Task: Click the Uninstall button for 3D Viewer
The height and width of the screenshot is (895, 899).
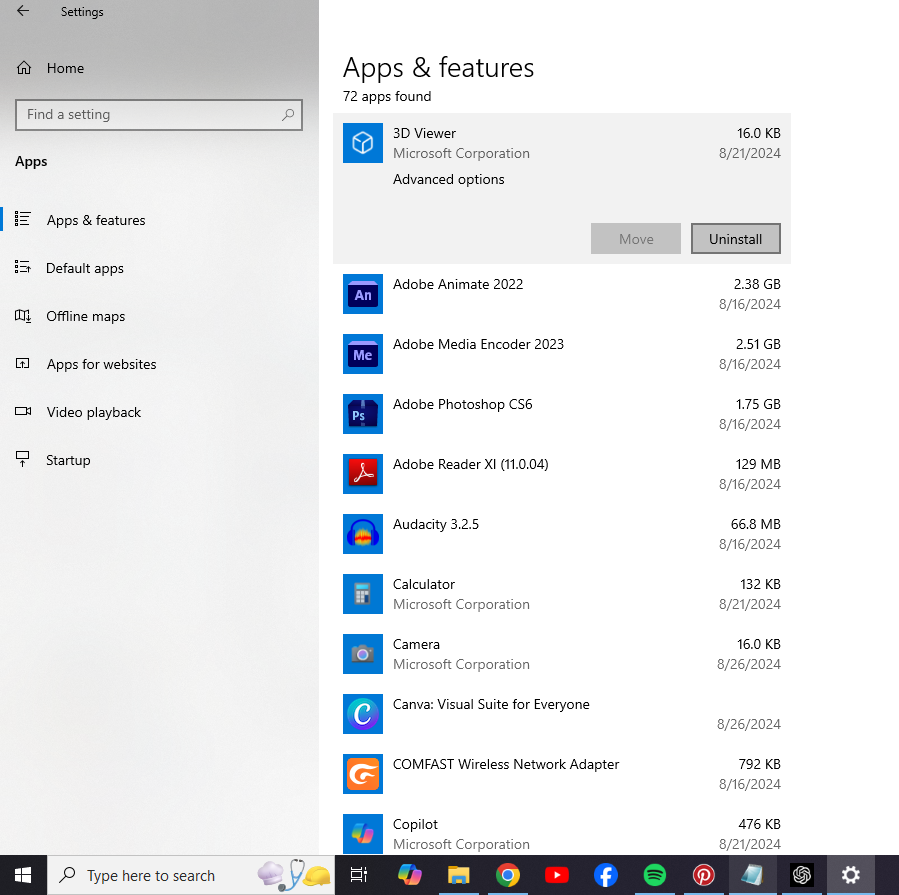Action: coord(736,239)
